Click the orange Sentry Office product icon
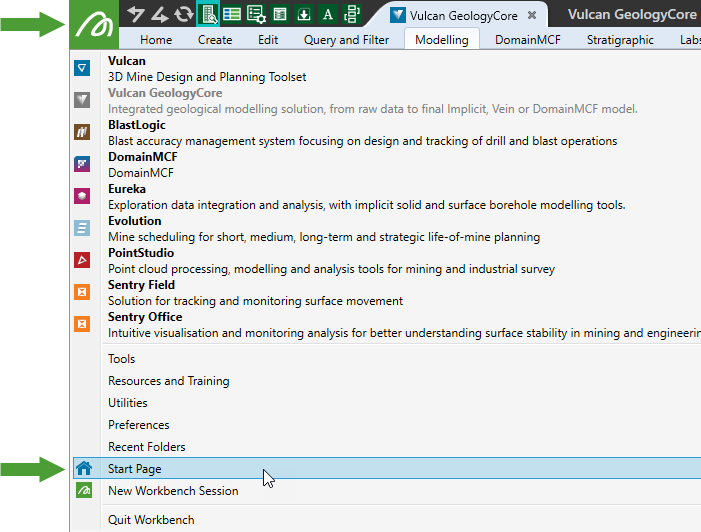This screenshot has height=532, width=701. point(82,324)
